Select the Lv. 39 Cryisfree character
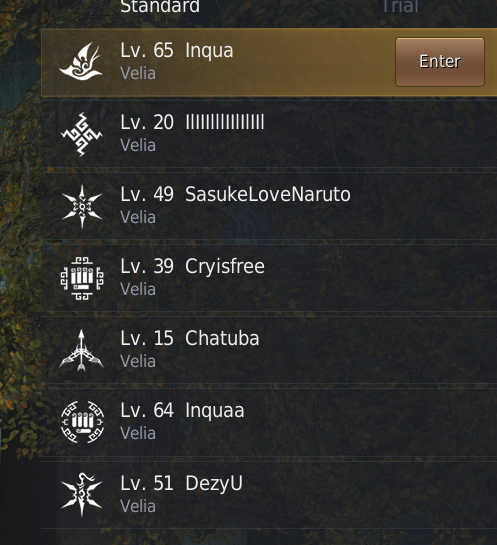The width and height of the screenshot is (497, 545). point(269,278)
